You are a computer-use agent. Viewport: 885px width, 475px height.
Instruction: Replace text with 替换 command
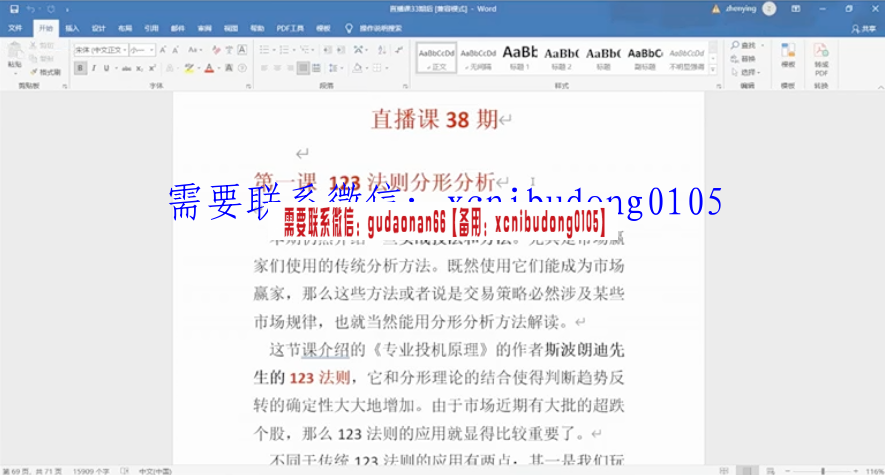pyautogui.click(x=743, y=59)
